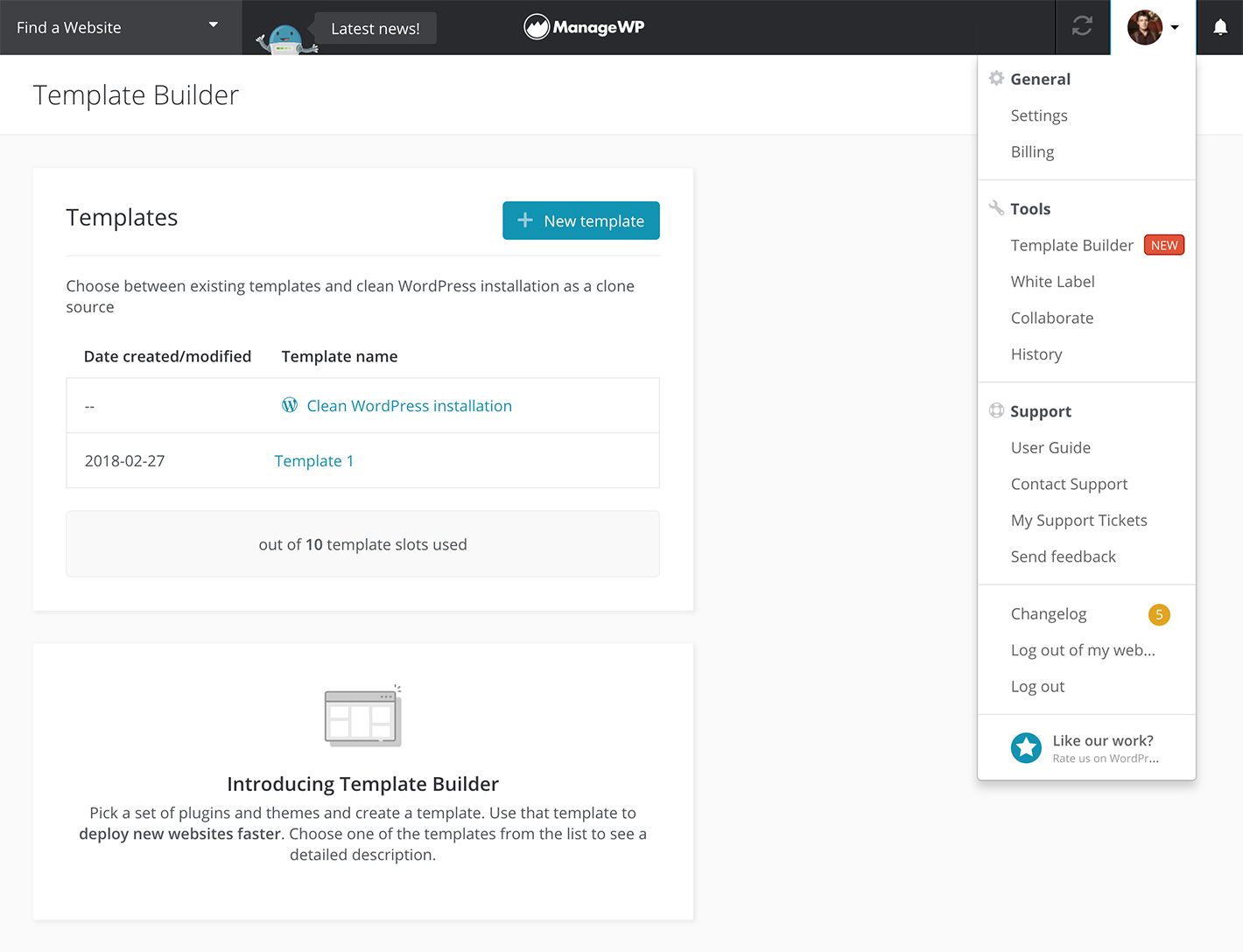Click the Template Builder illustration icon
1243x952 pixels.
coord(362,717)
